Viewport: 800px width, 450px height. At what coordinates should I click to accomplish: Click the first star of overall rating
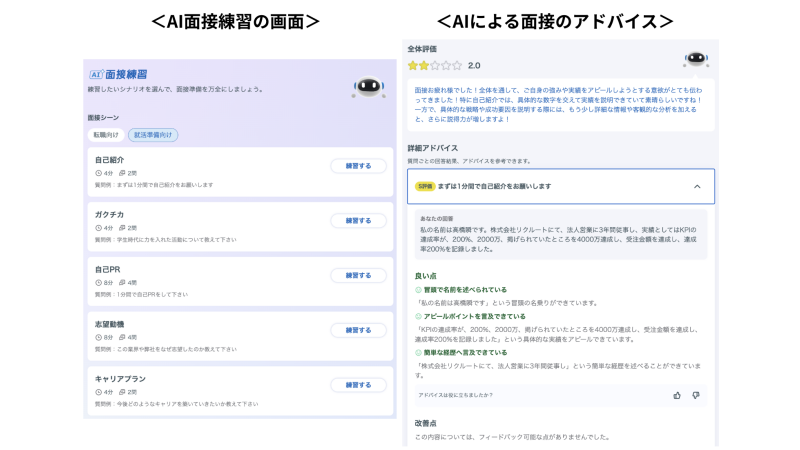[413, 65]
